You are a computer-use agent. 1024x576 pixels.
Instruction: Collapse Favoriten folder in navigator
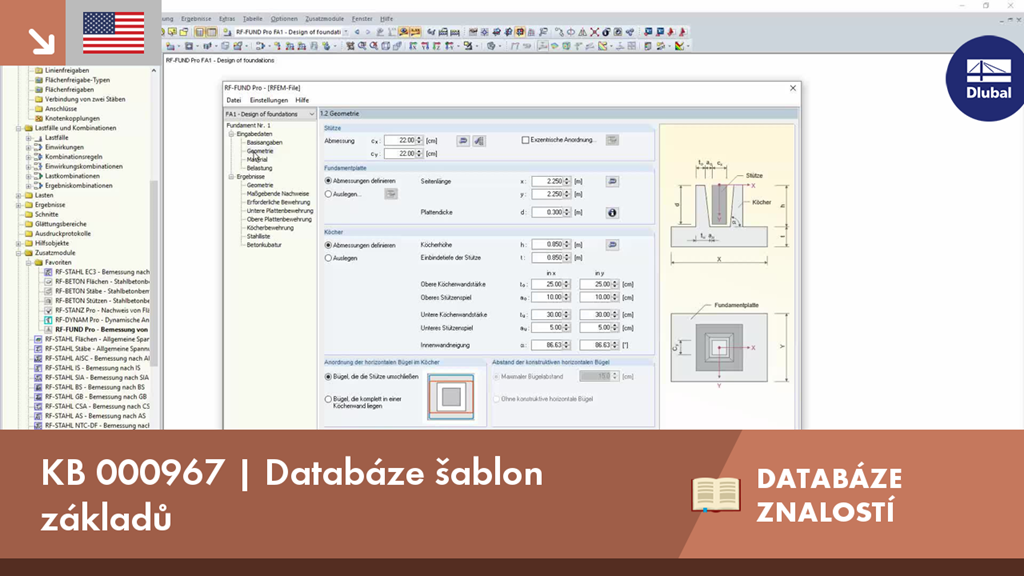tap(29, 263)
